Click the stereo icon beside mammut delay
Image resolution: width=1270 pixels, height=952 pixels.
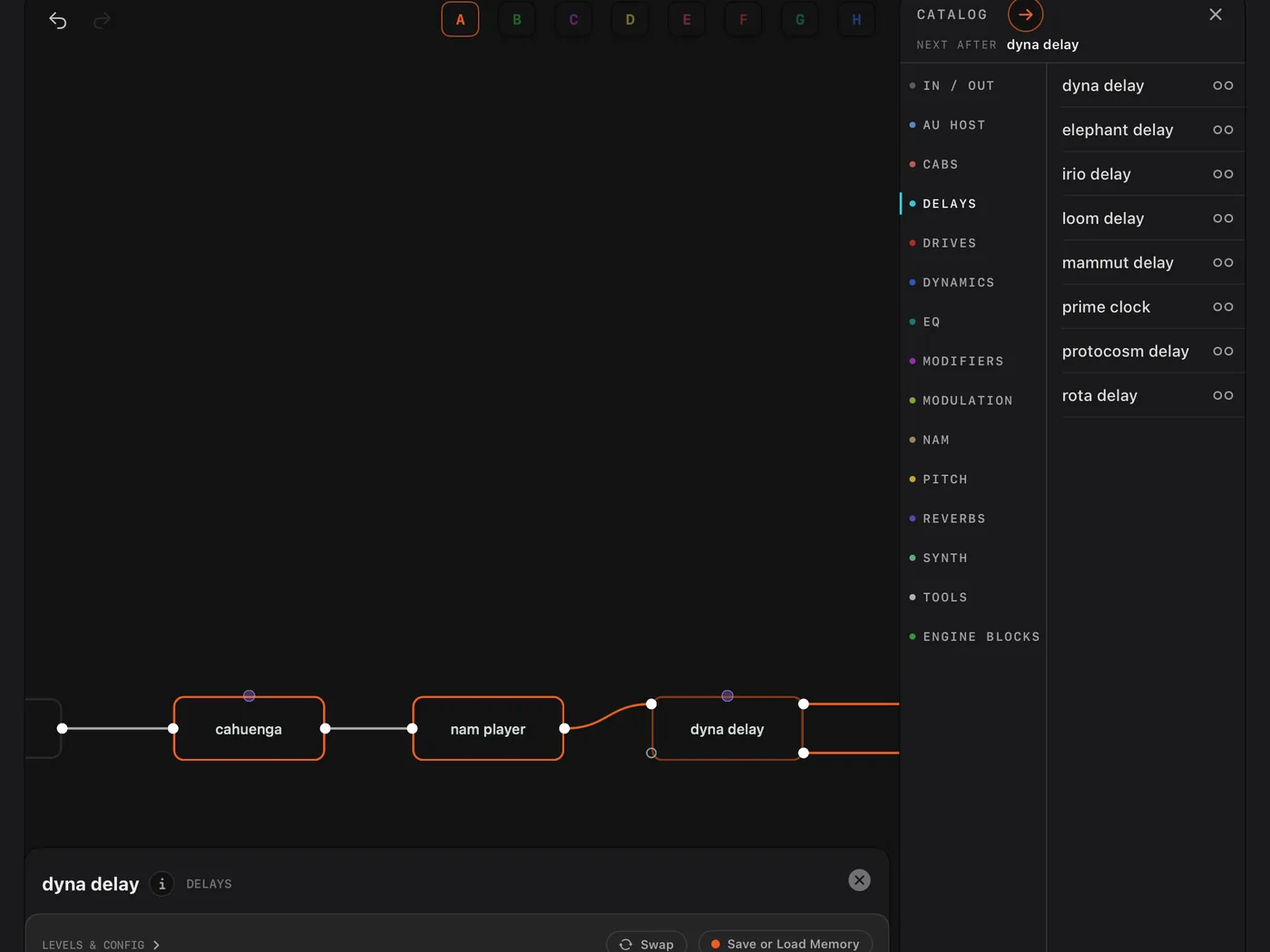tap(1223, 263)
